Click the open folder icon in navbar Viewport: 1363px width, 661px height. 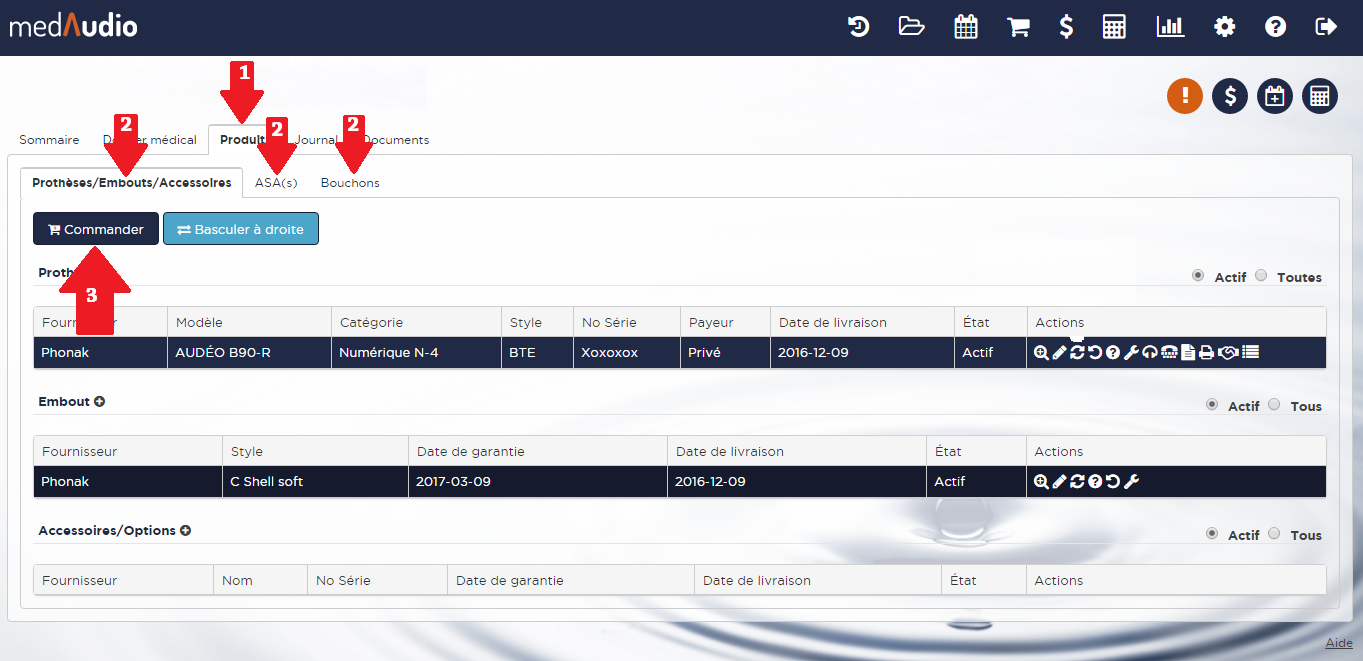click(x=911, y=27)
